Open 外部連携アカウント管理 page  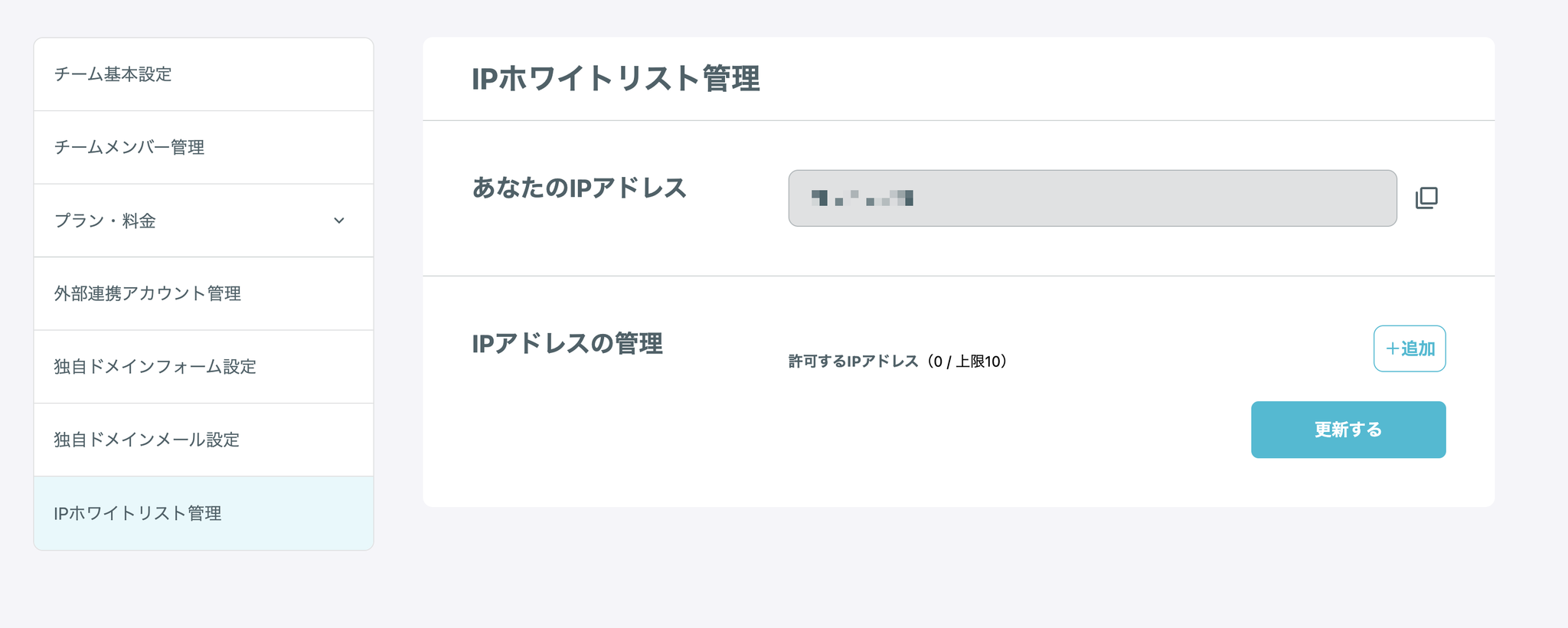click(x=147, y=293)
